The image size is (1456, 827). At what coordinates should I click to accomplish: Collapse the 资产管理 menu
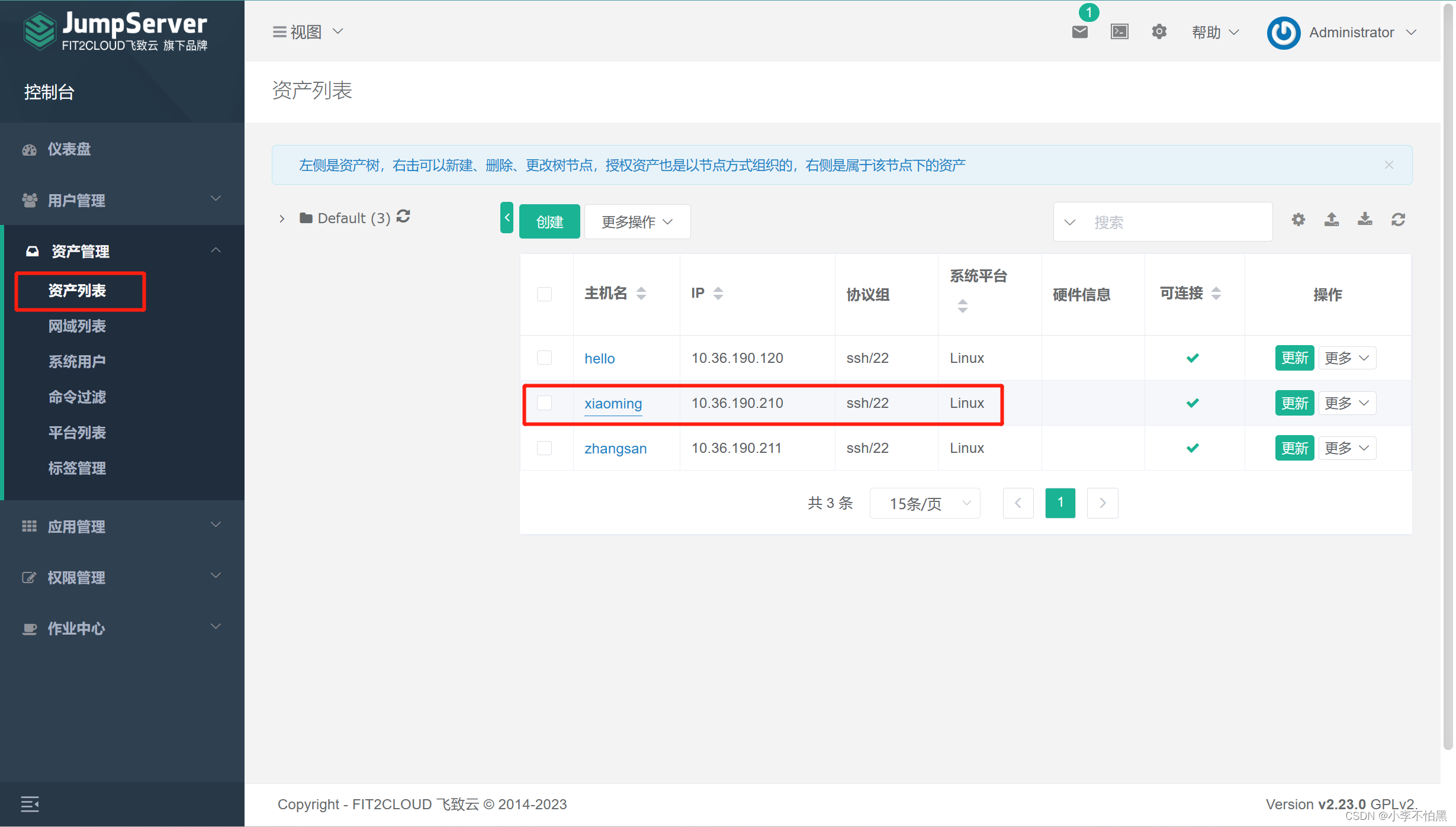click(122, 251)
